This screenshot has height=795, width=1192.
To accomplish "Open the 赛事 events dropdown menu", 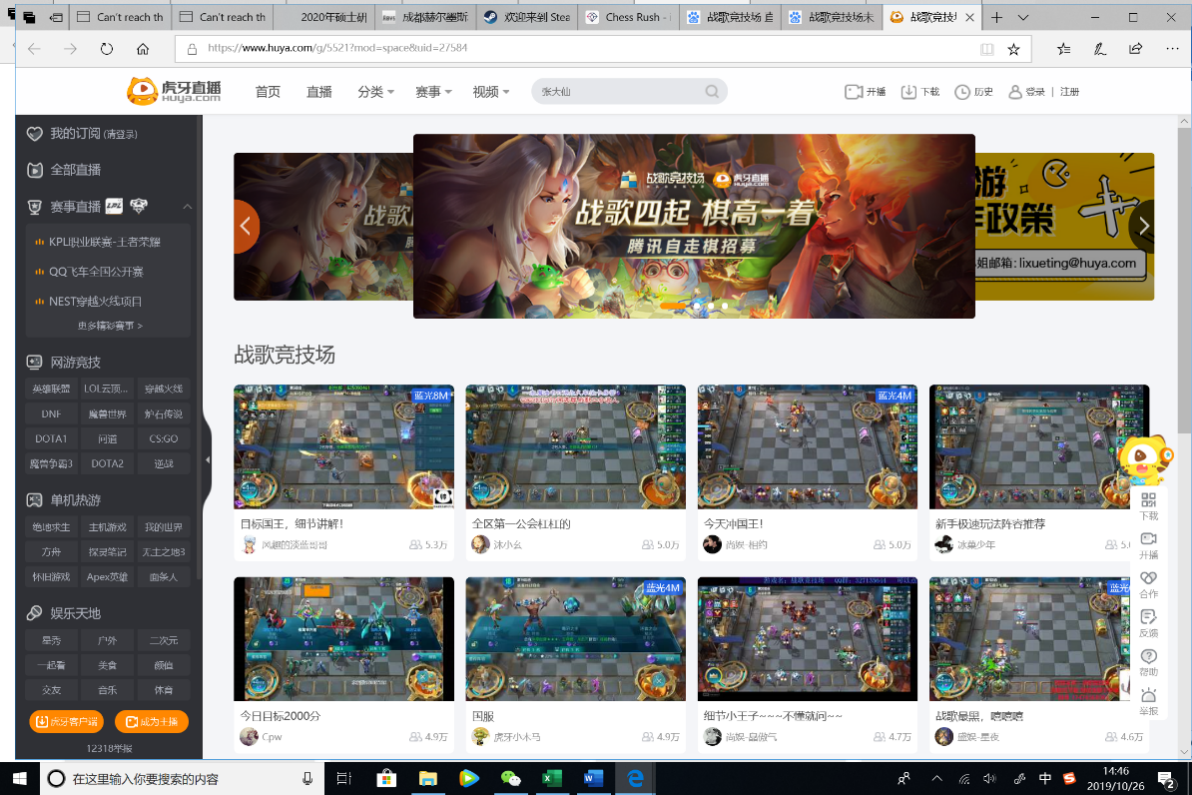I will [433, 92].
